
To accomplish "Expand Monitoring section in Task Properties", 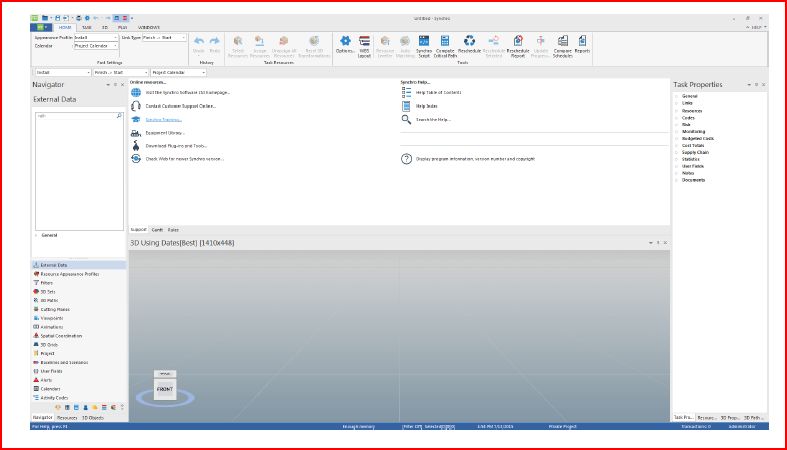I will (x=677, y=131).
